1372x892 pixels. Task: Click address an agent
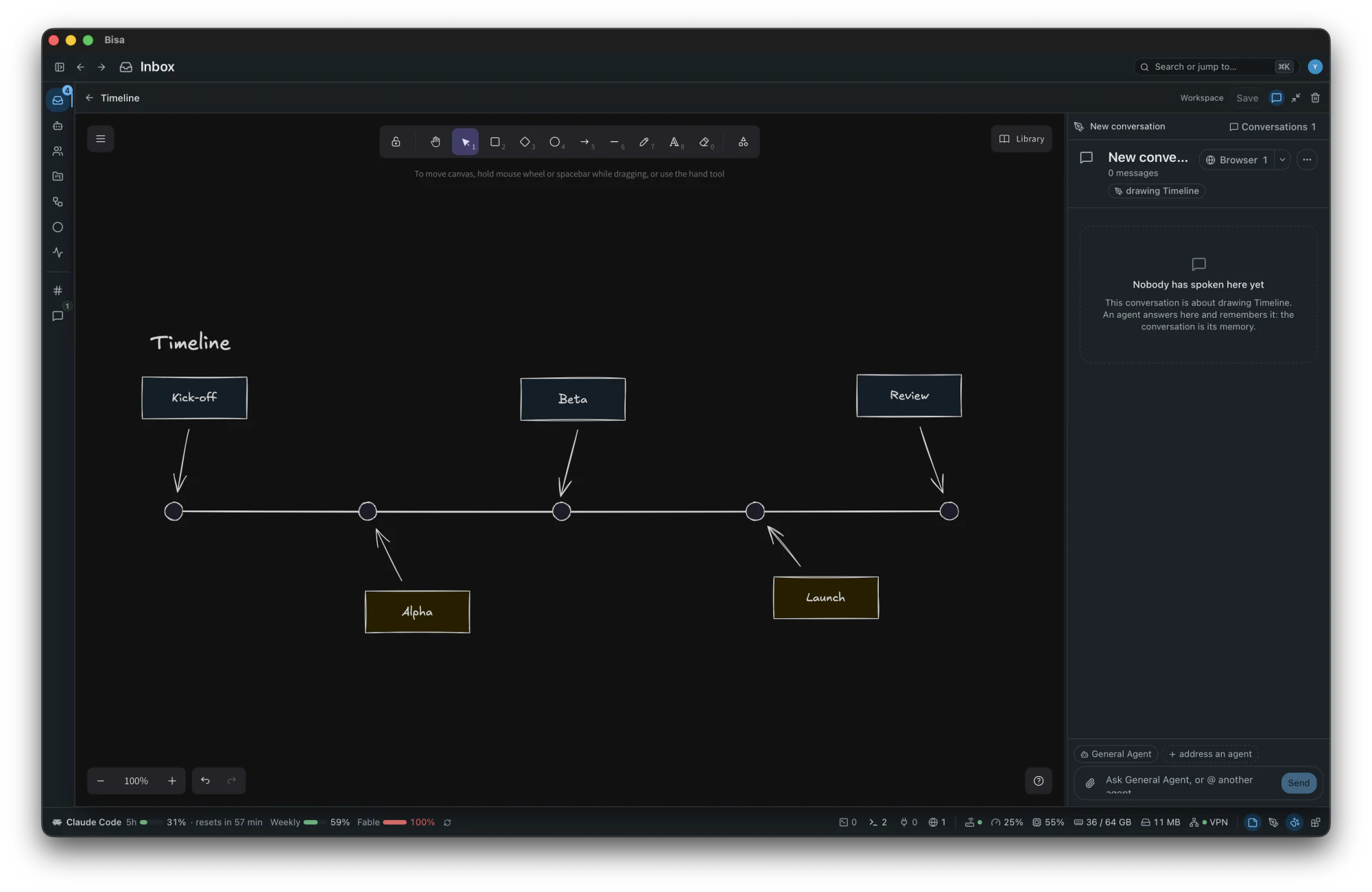[1210, 754]
